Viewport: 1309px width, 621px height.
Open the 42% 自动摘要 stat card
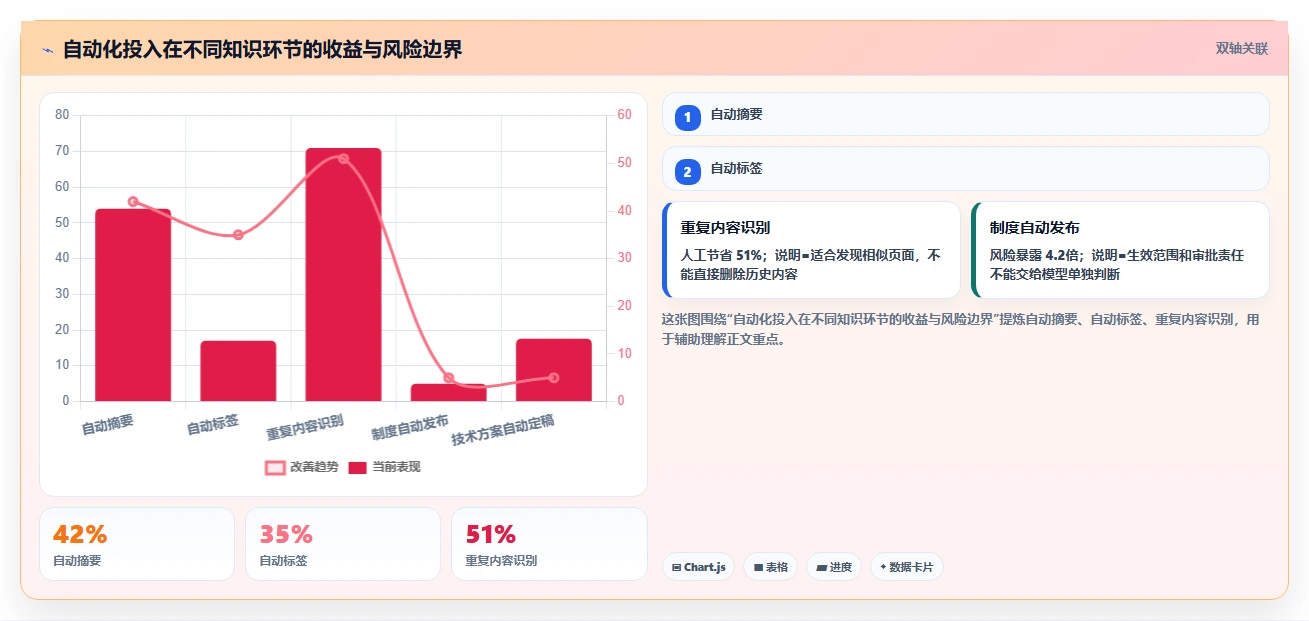pos(137,544)
